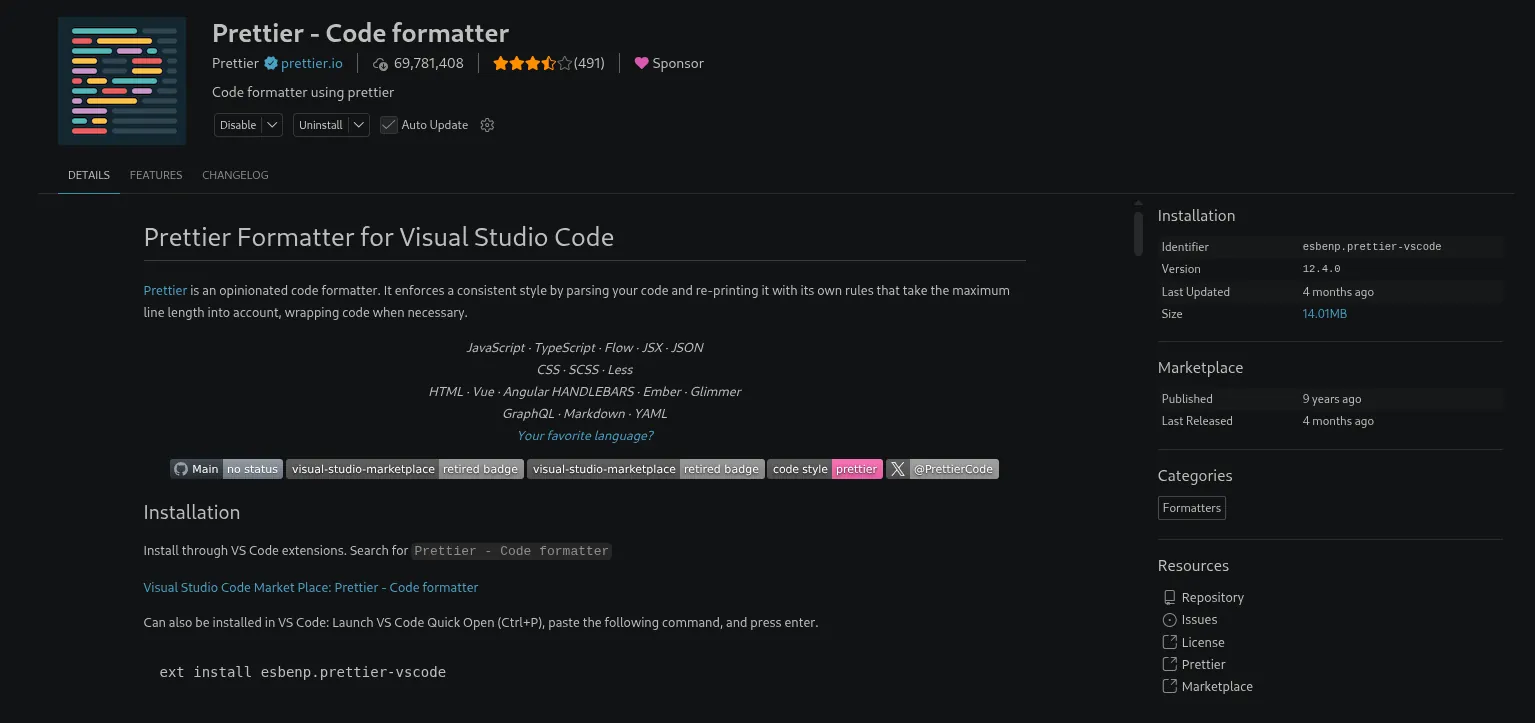Click the 'Prettier - Code formatter' inline code
Viewport: 1535px width, 723px height.
click(512, 551)
